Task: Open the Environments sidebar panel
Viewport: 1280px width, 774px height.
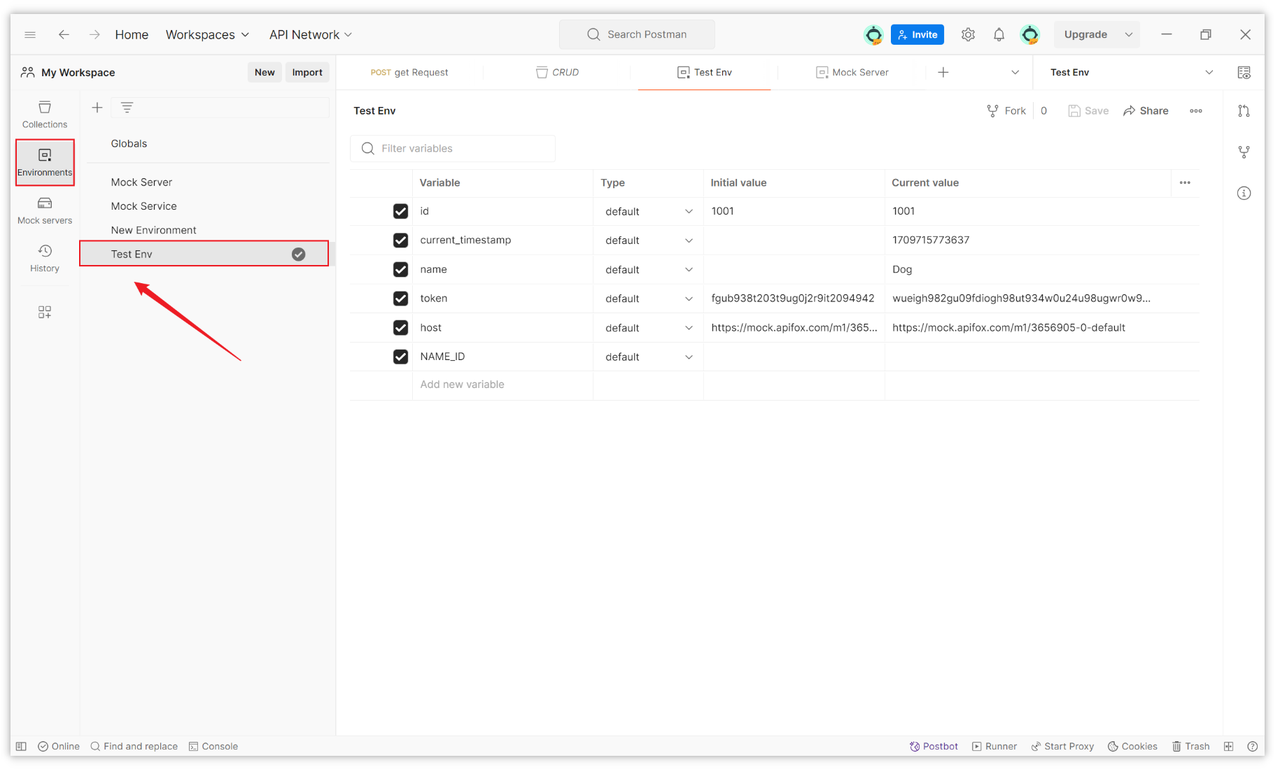Action: 45,162
